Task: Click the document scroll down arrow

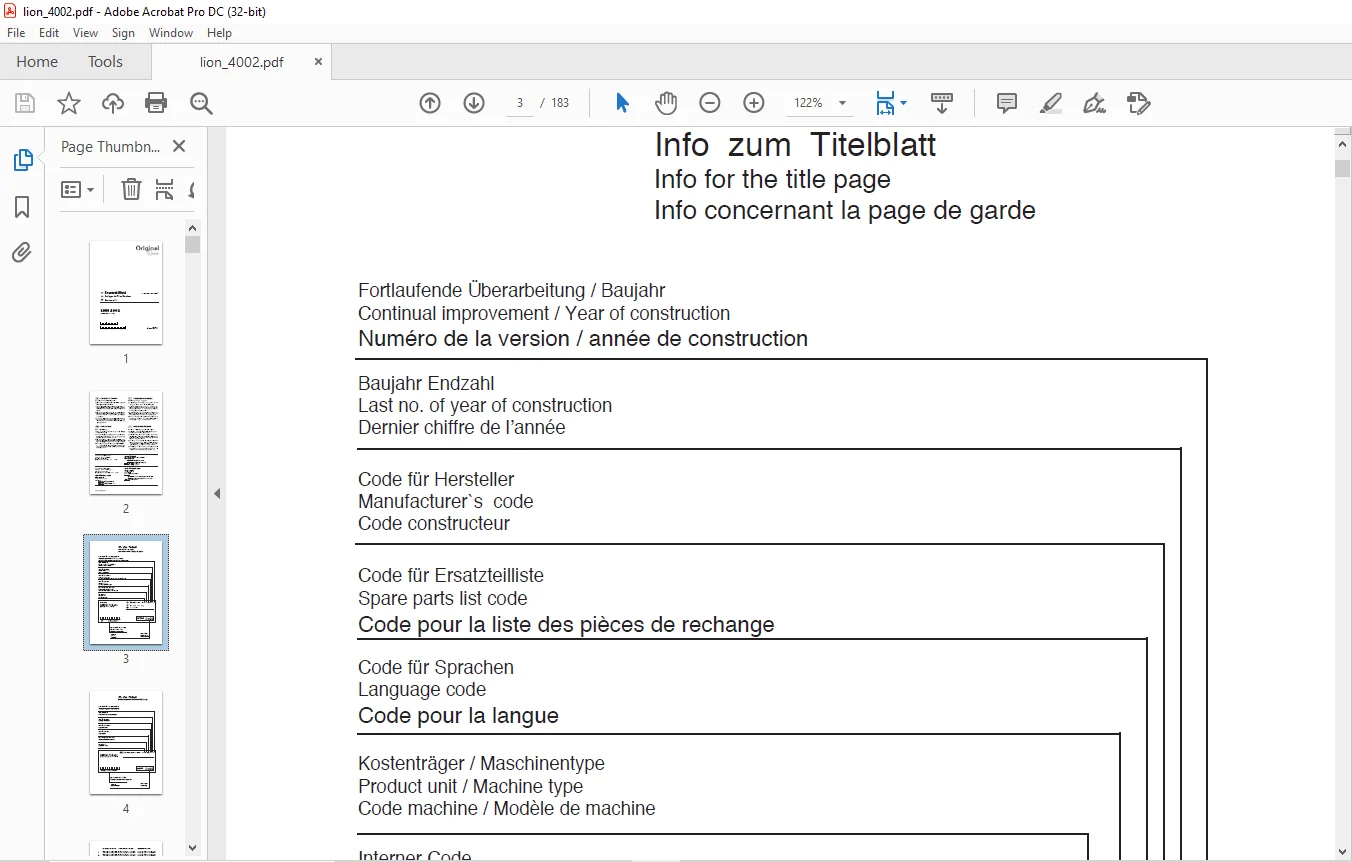Action: (x=1343, y=852)
